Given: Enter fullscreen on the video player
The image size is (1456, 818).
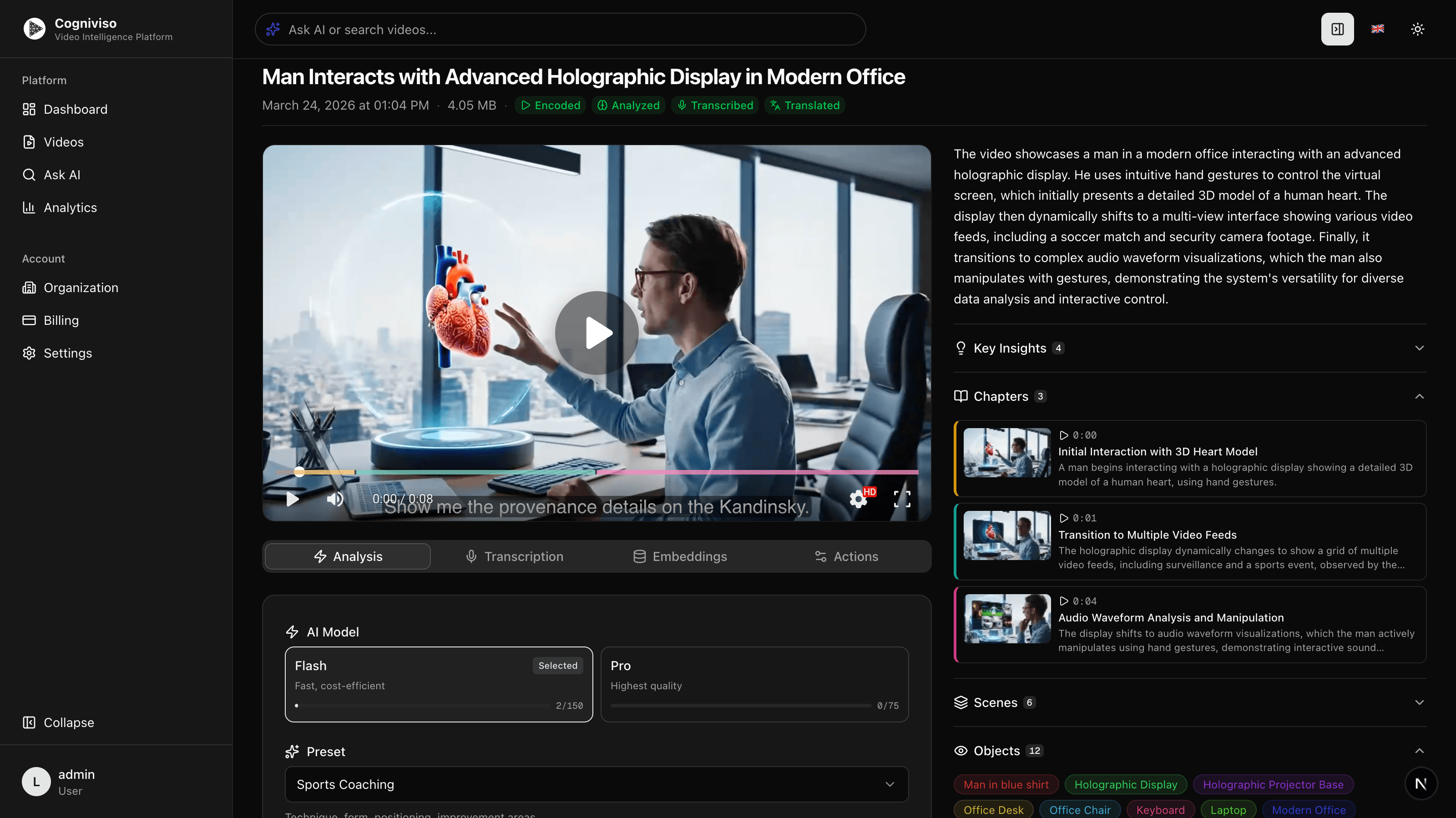Looking at the screenshot, I should tap(902, 499).
